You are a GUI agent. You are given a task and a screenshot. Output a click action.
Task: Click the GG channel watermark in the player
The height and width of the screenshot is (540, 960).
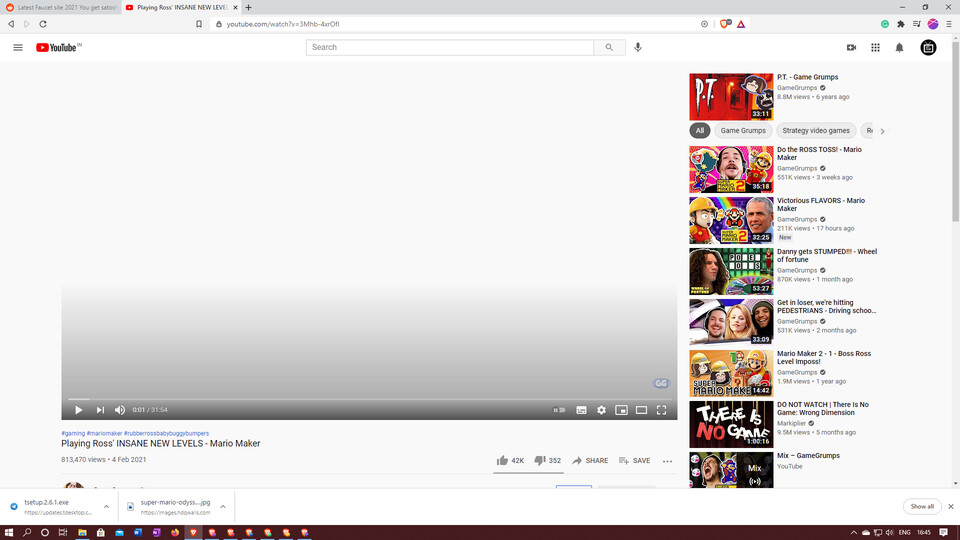point(661,383)
